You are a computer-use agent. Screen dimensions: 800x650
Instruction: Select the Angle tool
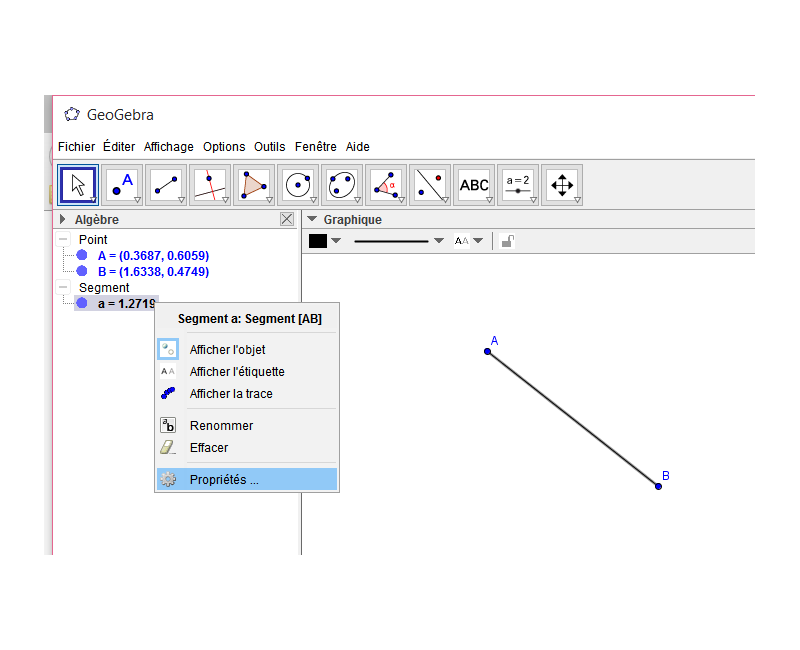(x=386, y=185)
